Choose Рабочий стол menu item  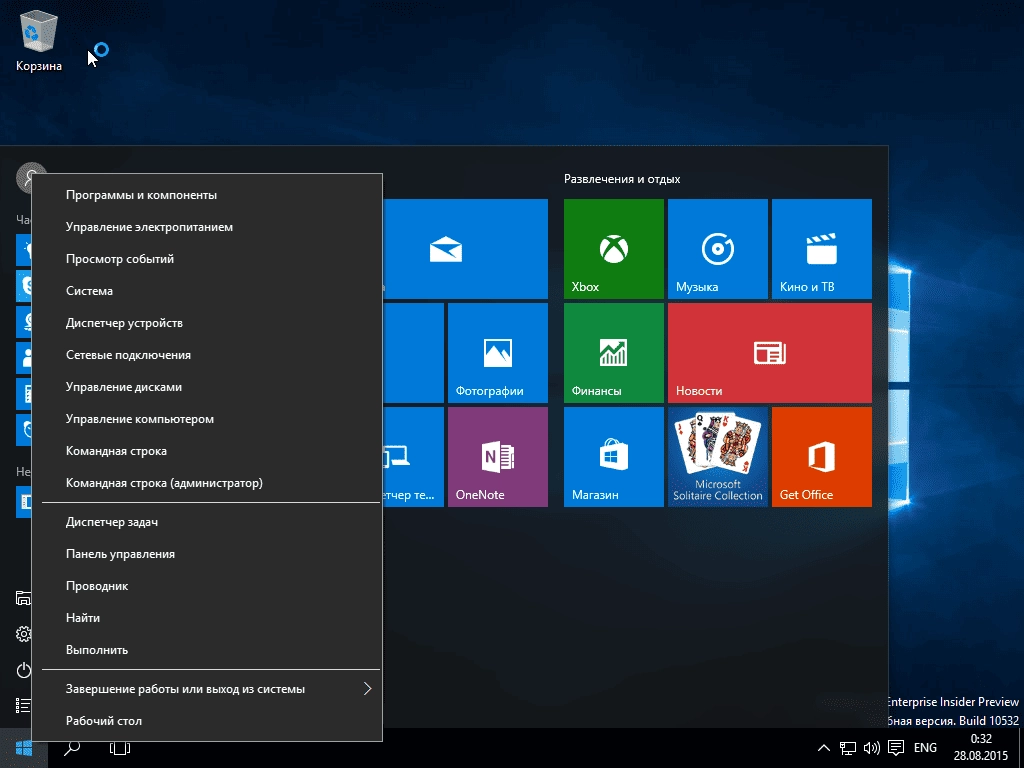[206, 720]
